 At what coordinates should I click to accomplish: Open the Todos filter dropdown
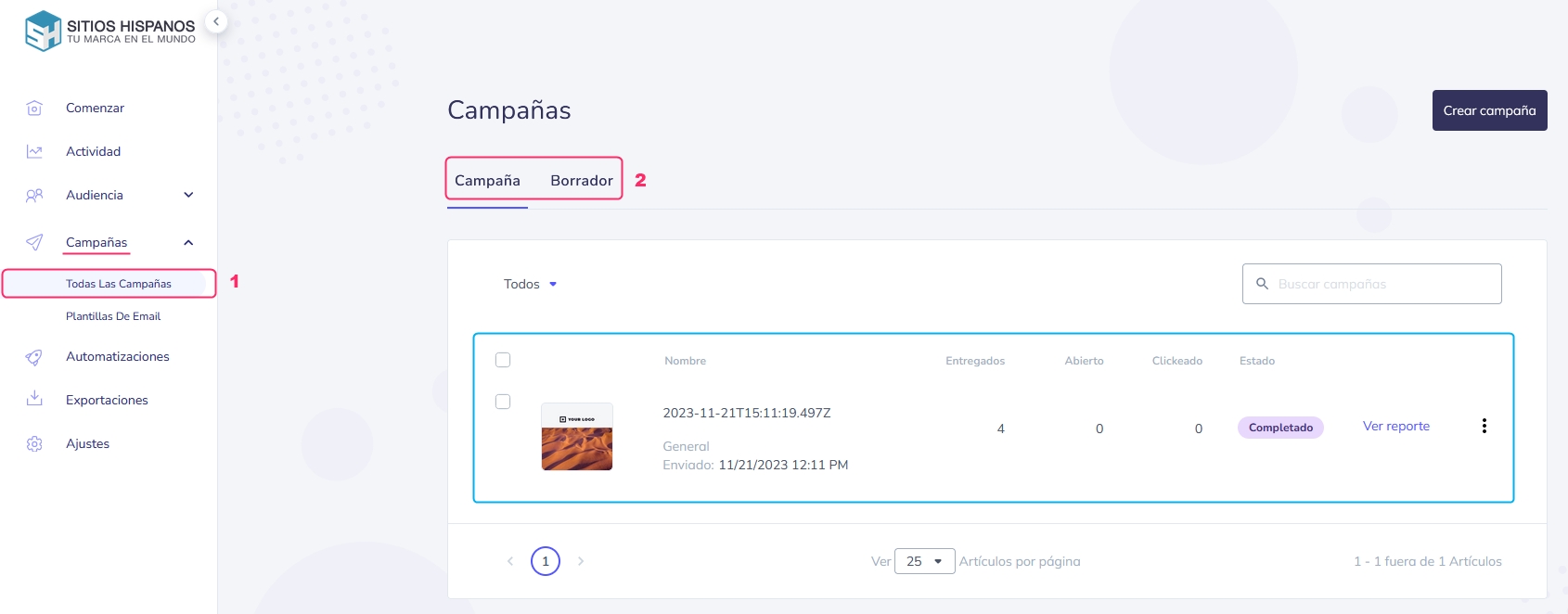point(530,285)
